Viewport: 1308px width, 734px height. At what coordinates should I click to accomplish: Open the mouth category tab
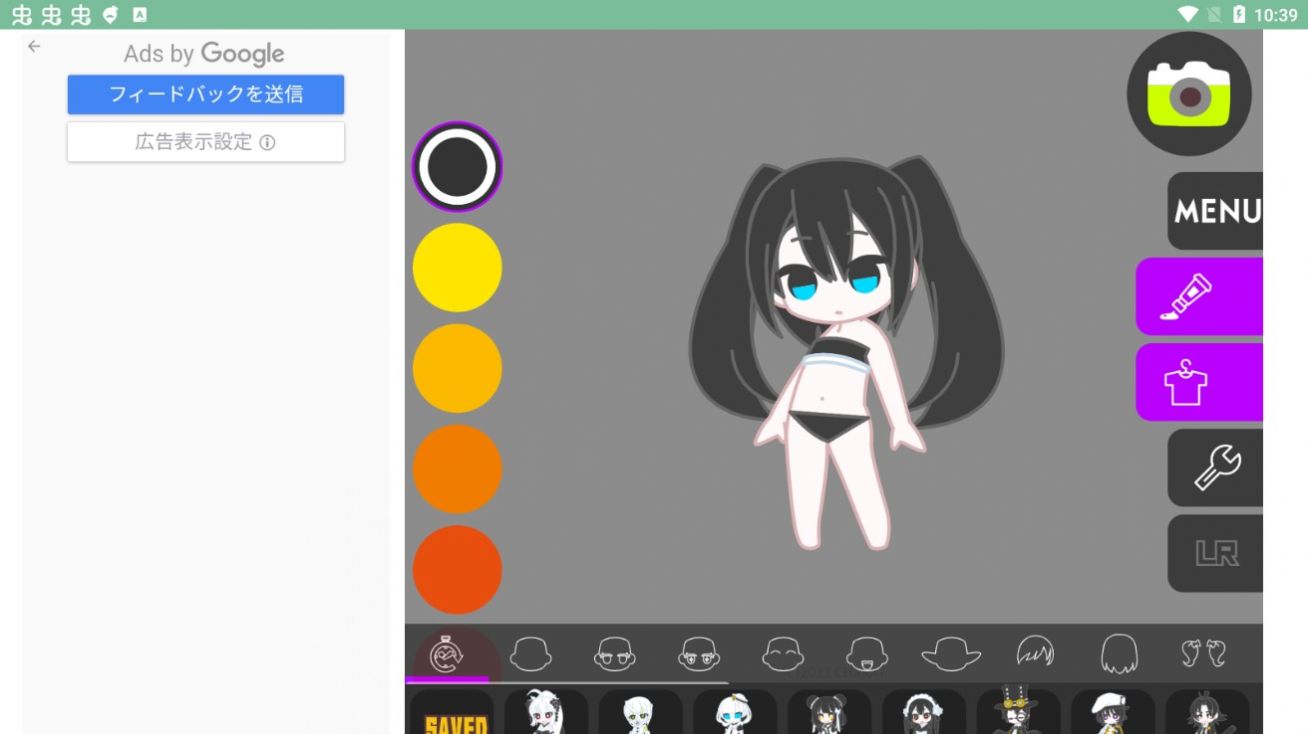866,655
